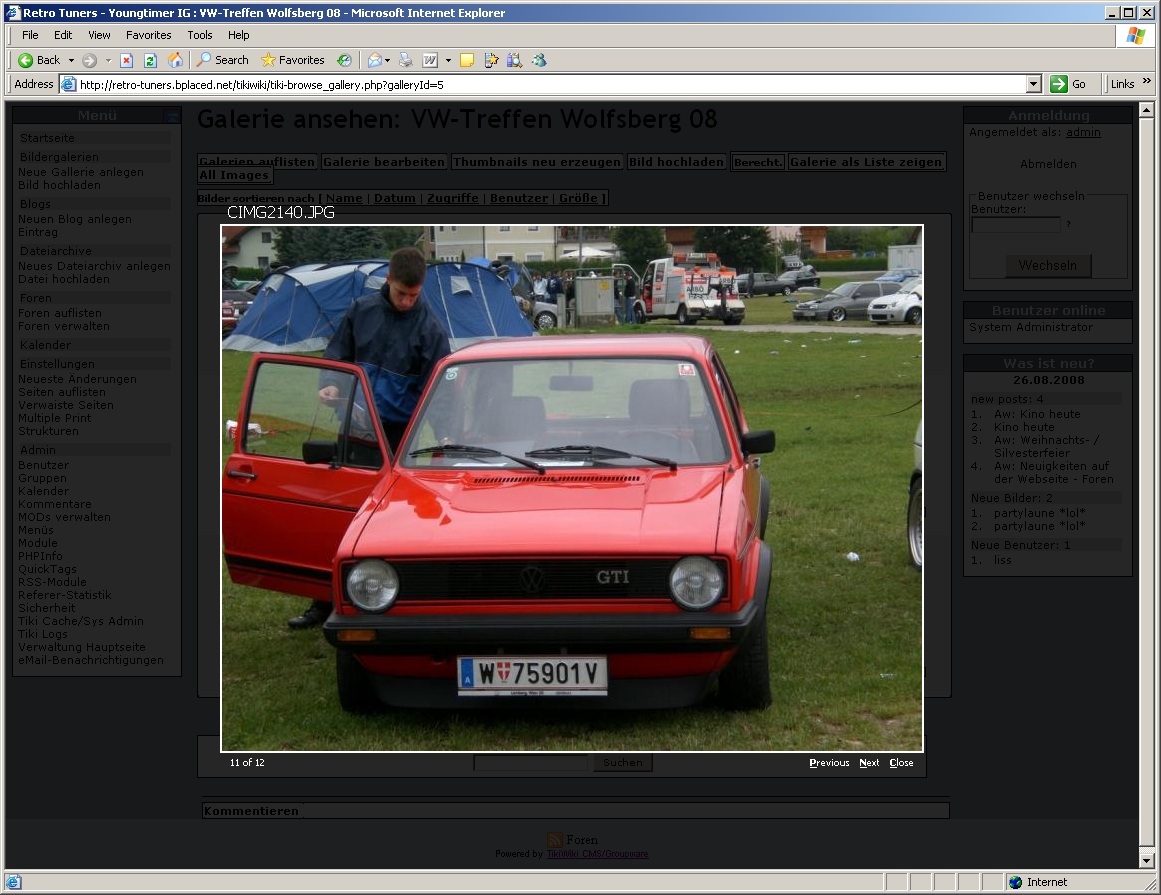Click the All Images button
The height and width of the screenshot is (895, 1161).
coord(235,175)
